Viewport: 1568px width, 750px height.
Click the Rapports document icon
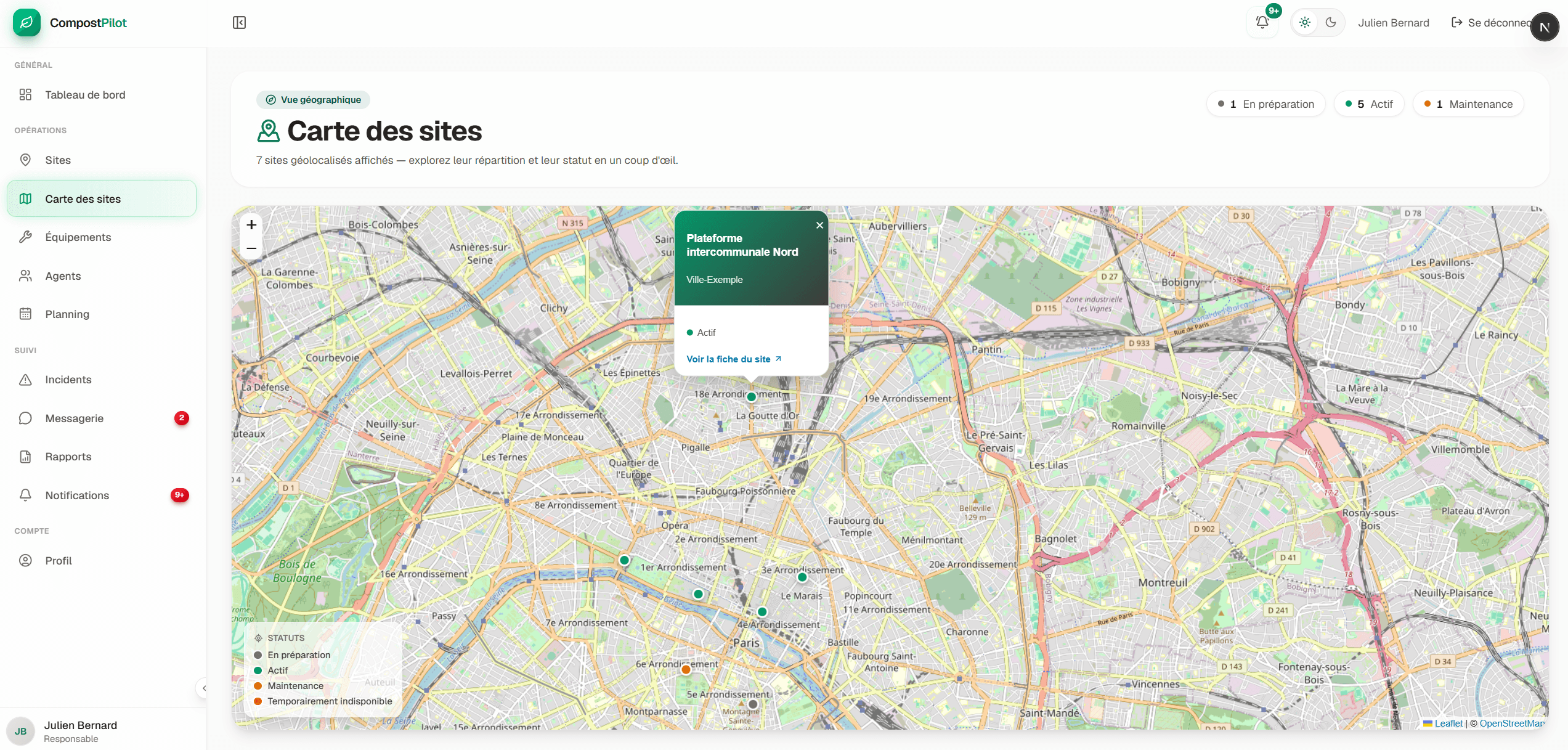coord(25,457)
